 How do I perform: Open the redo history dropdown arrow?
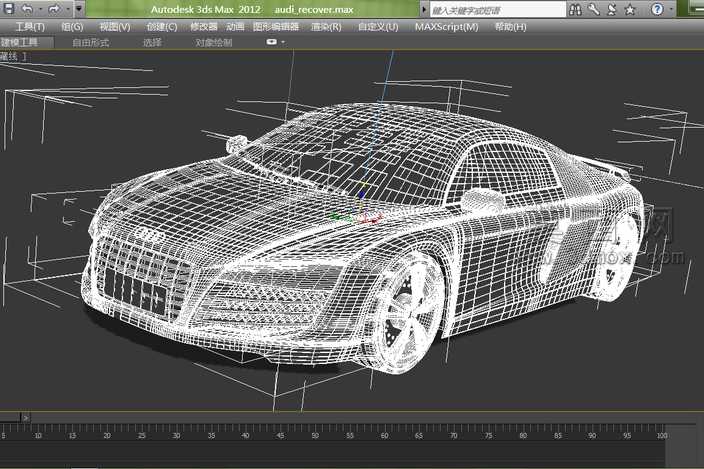(68, 9)
